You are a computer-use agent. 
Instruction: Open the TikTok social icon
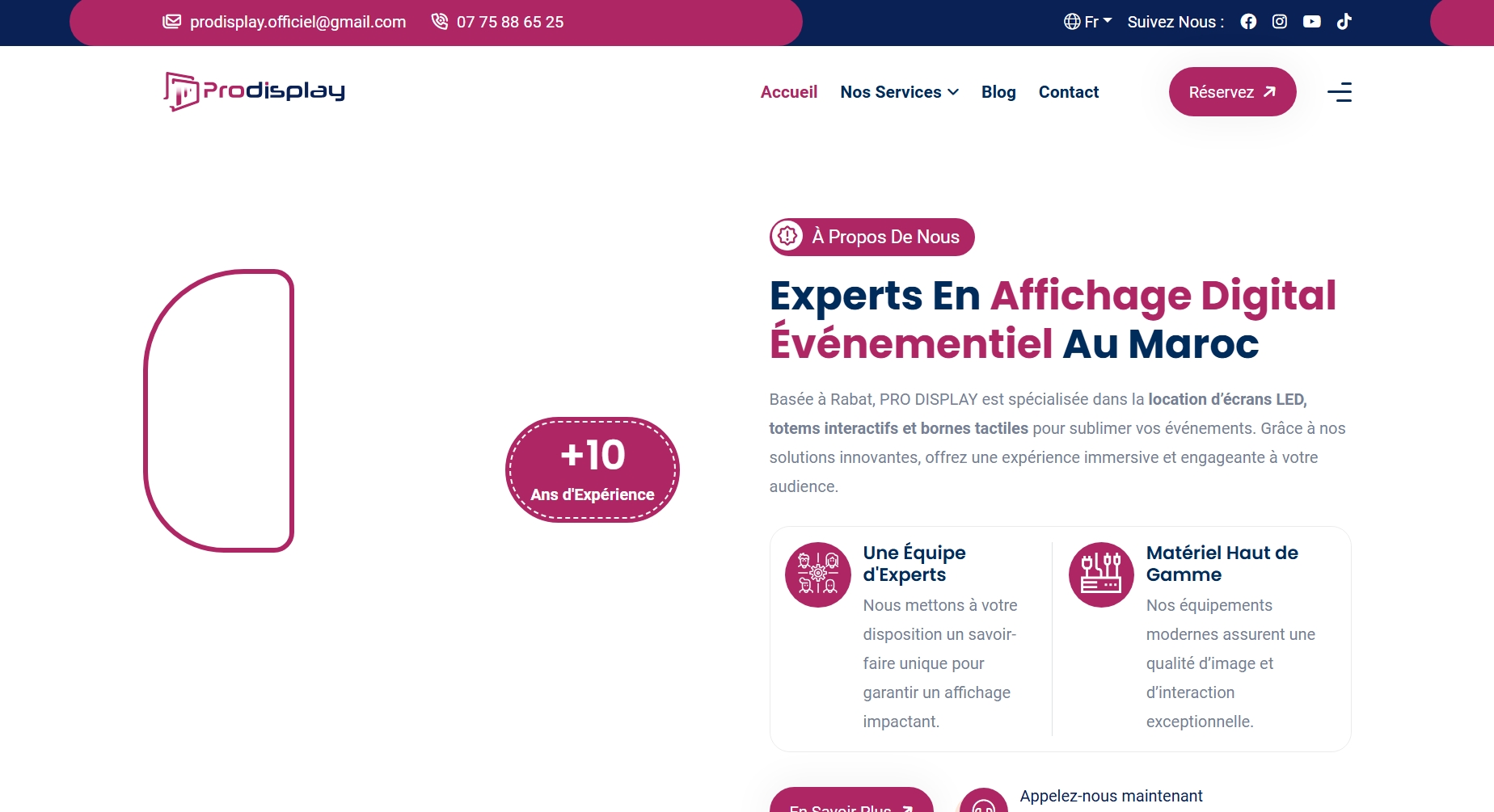(1344, 22)
